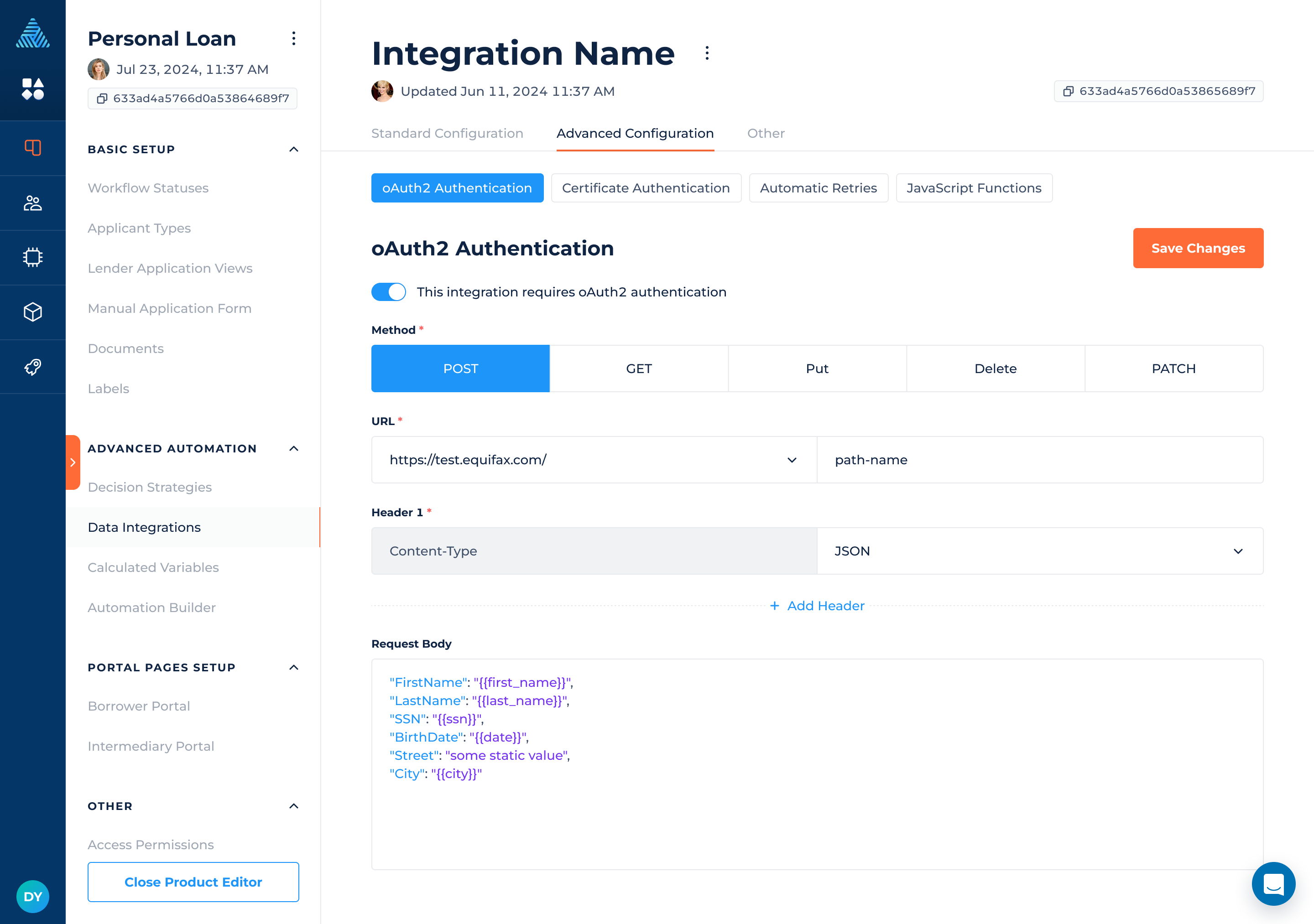1314x924 pixels.
Task: Click the chip processor icon in sidebar
Action: click(x=32, y=258)
